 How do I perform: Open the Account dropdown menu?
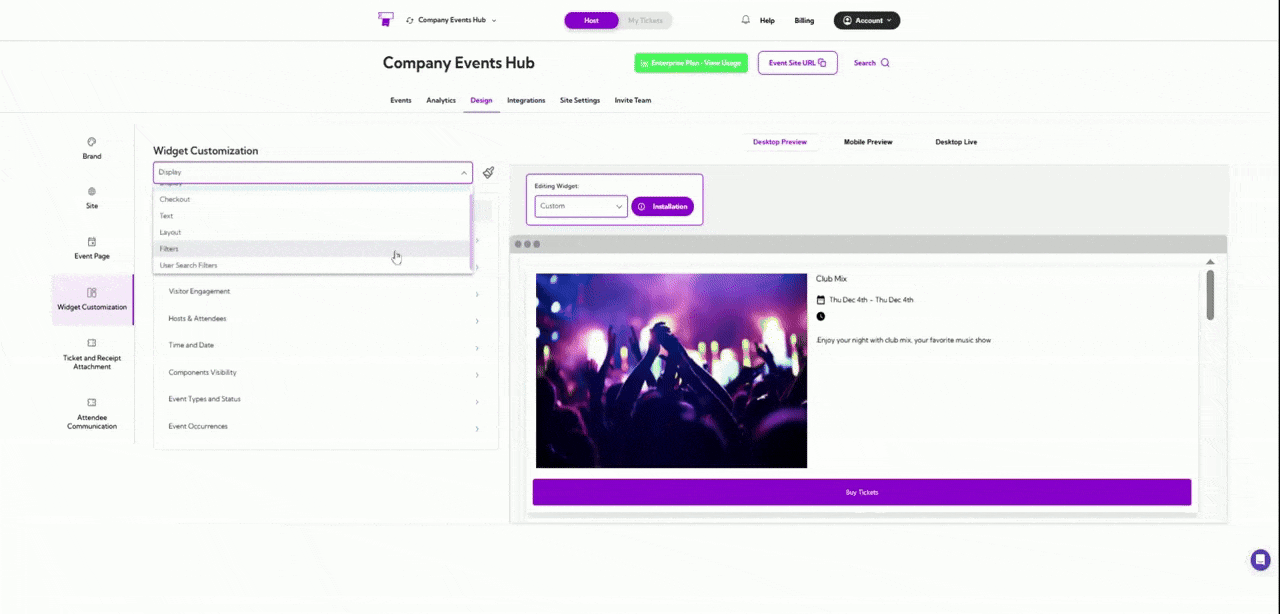click(867, 20)
